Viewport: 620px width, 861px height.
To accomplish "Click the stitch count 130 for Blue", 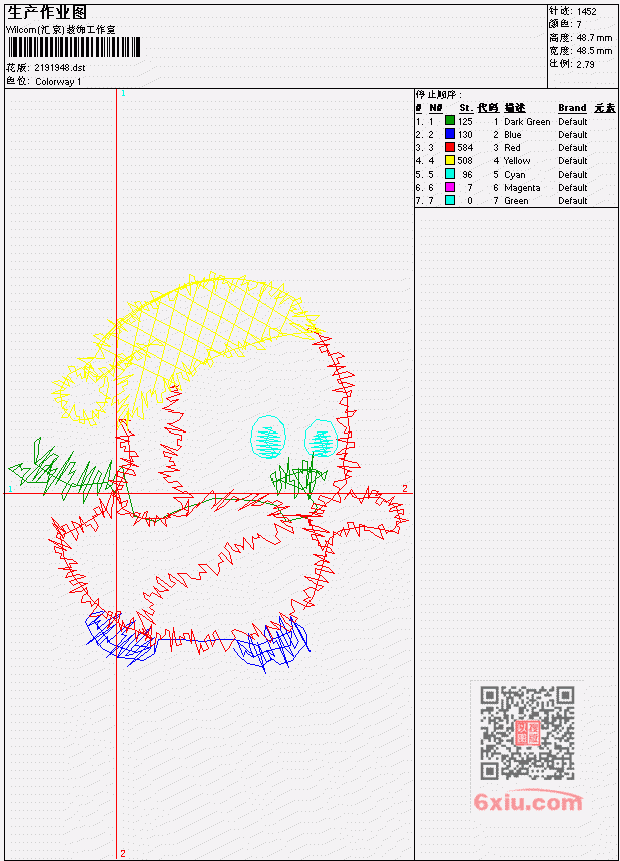I will pos(465,135).
